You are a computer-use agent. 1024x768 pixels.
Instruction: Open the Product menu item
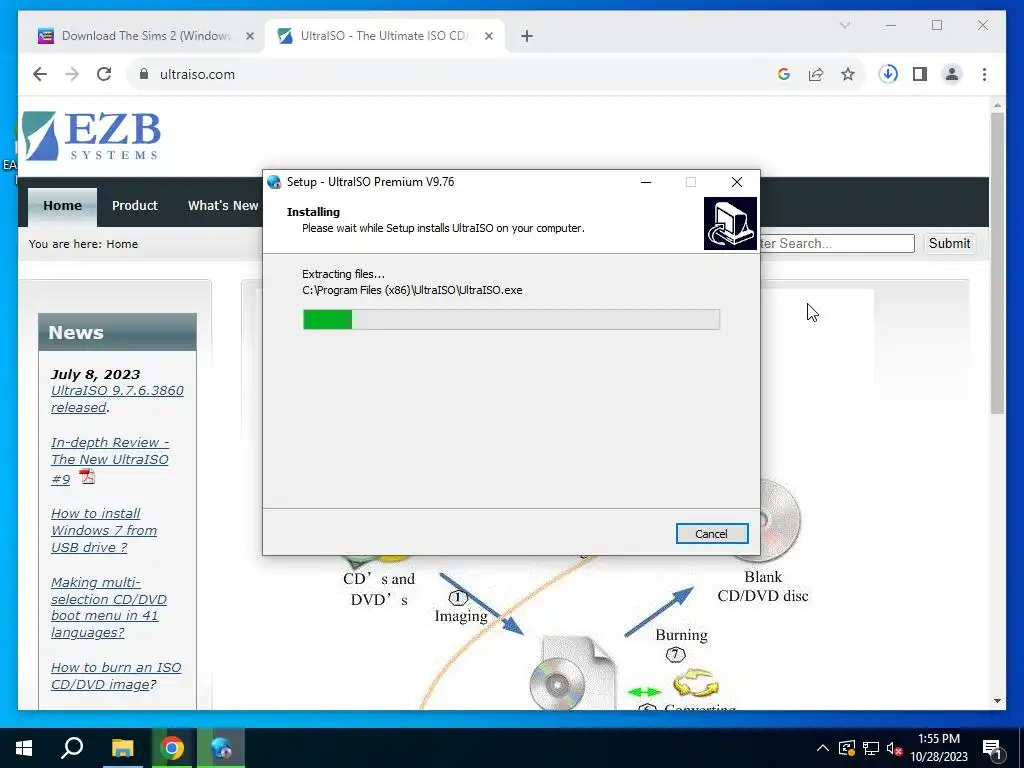click(x=135, y=206)
